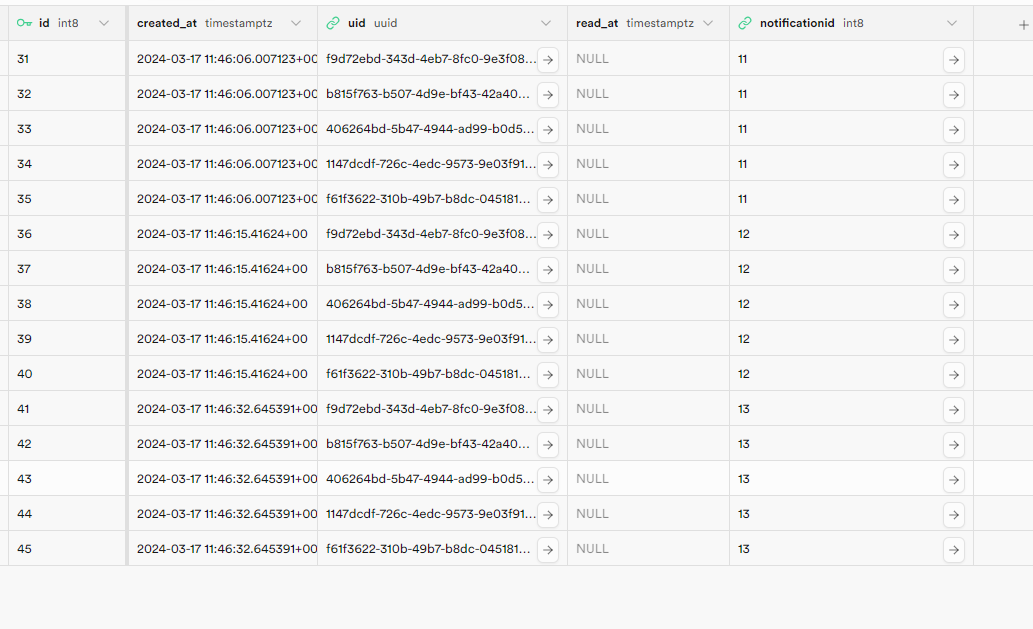This screenshot has height=629, width=1033.
Task: Open foreign key arrow for uid in row 31
Action: point(548,60)
